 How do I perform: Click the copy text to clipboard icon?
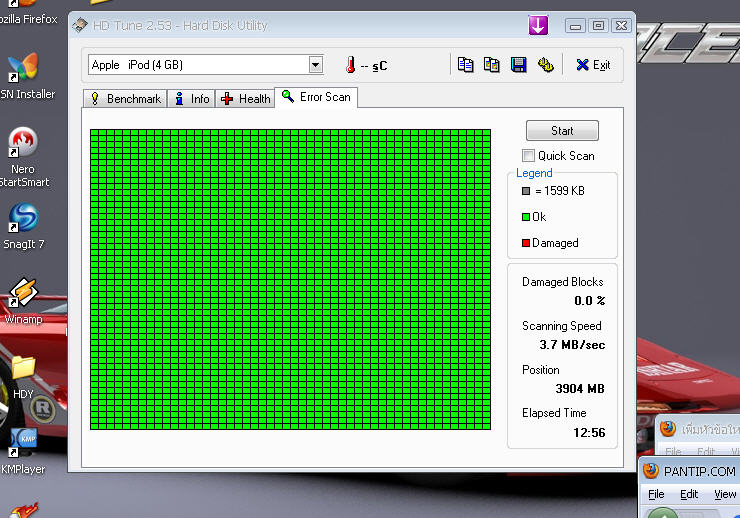(465, 65)
